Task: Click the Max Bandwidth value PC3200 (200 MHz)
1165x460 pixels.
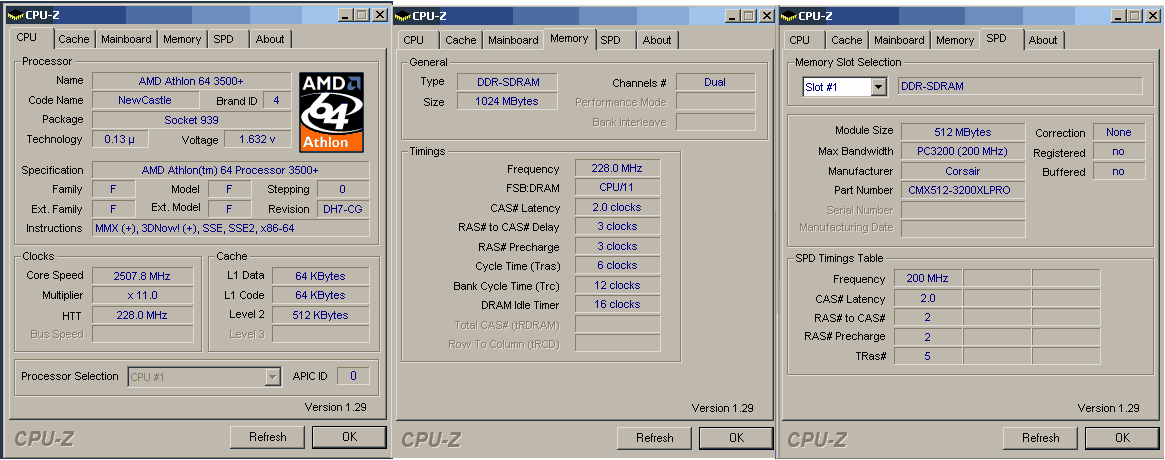Action: (963, 152)
